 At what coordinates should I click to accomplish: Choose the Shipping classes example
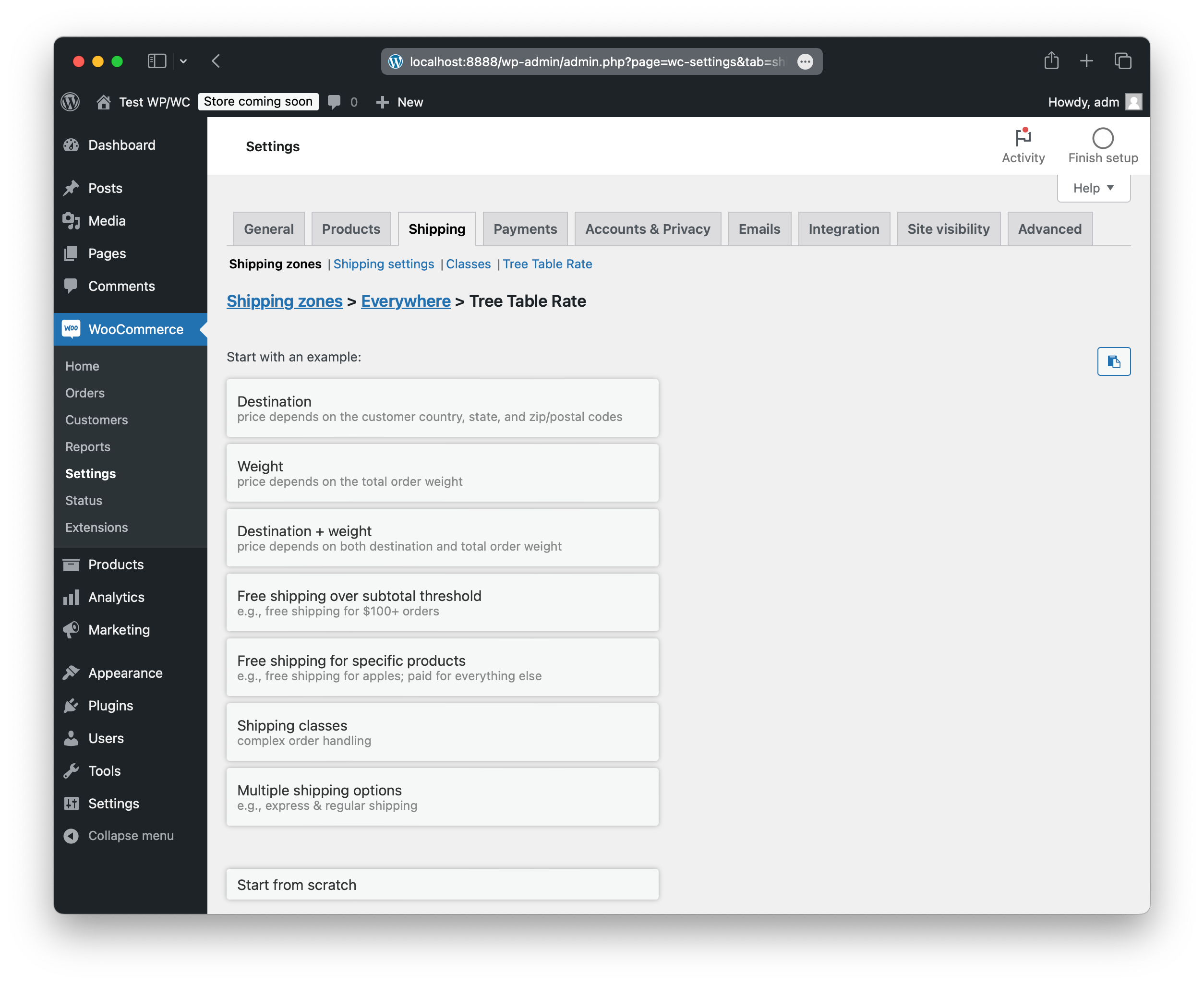443,732
